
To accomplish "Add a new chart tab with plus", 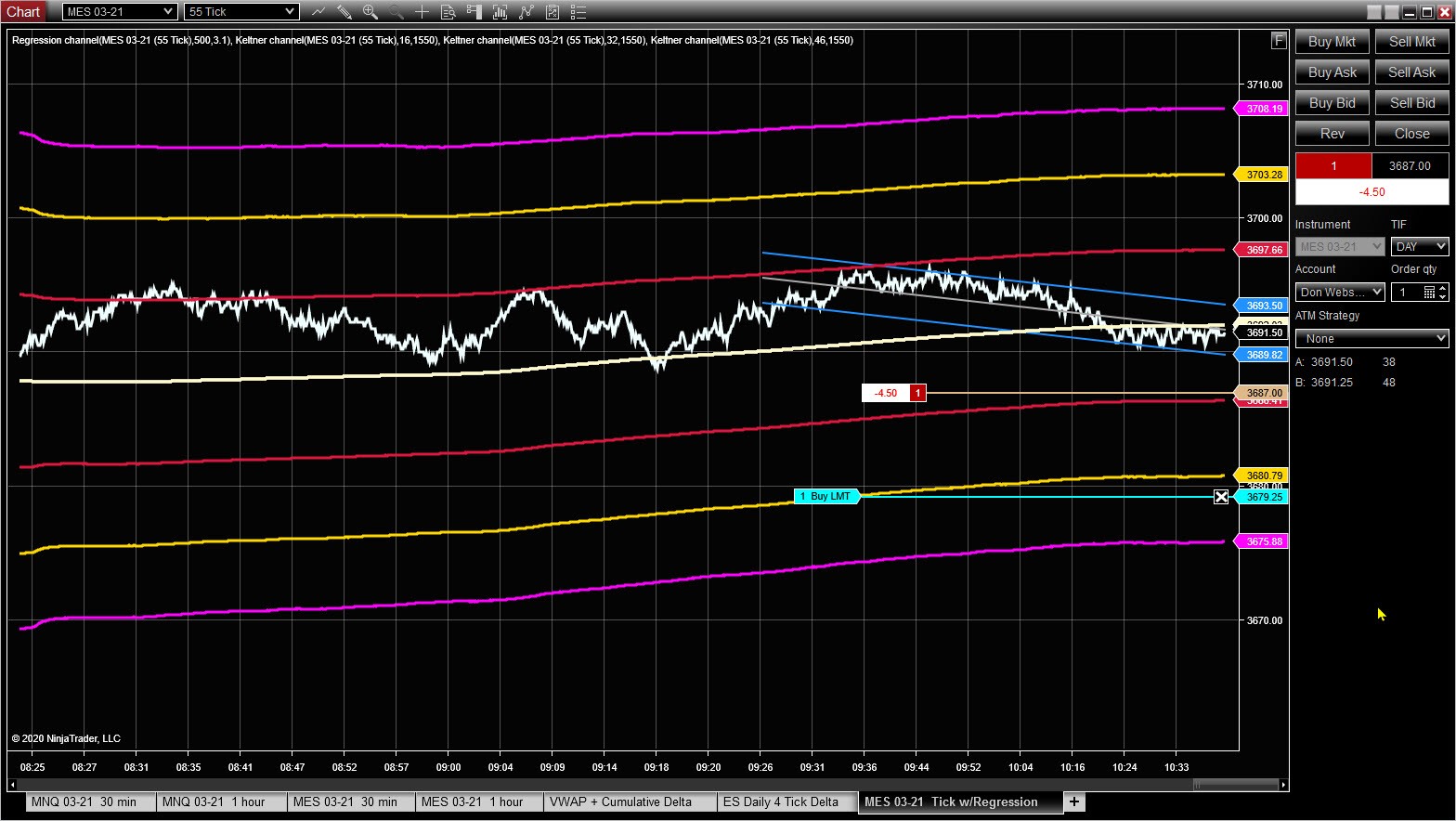I will coord(1074,801).
